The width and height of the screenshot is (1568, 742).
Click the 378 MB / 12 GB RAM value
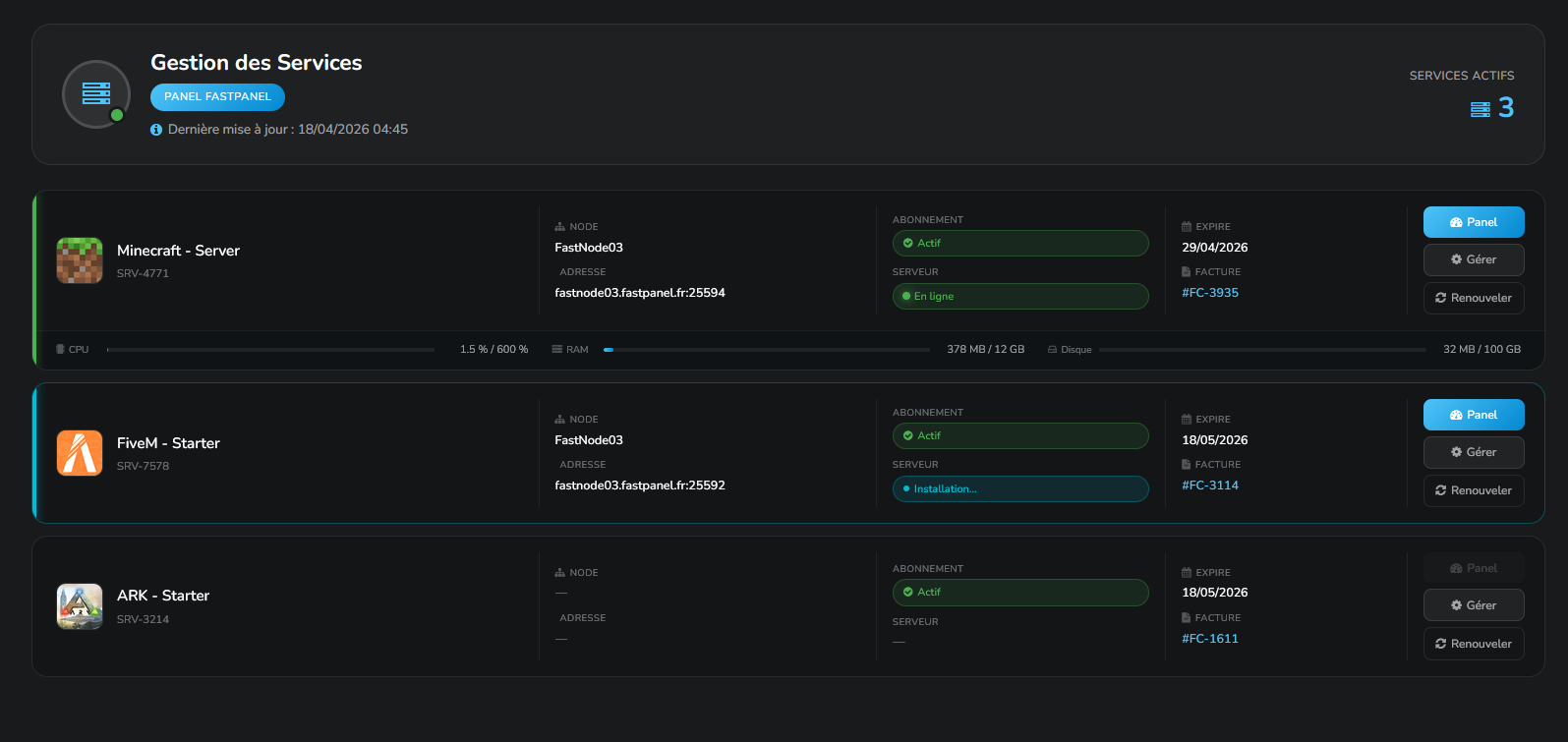click(986, 350)
